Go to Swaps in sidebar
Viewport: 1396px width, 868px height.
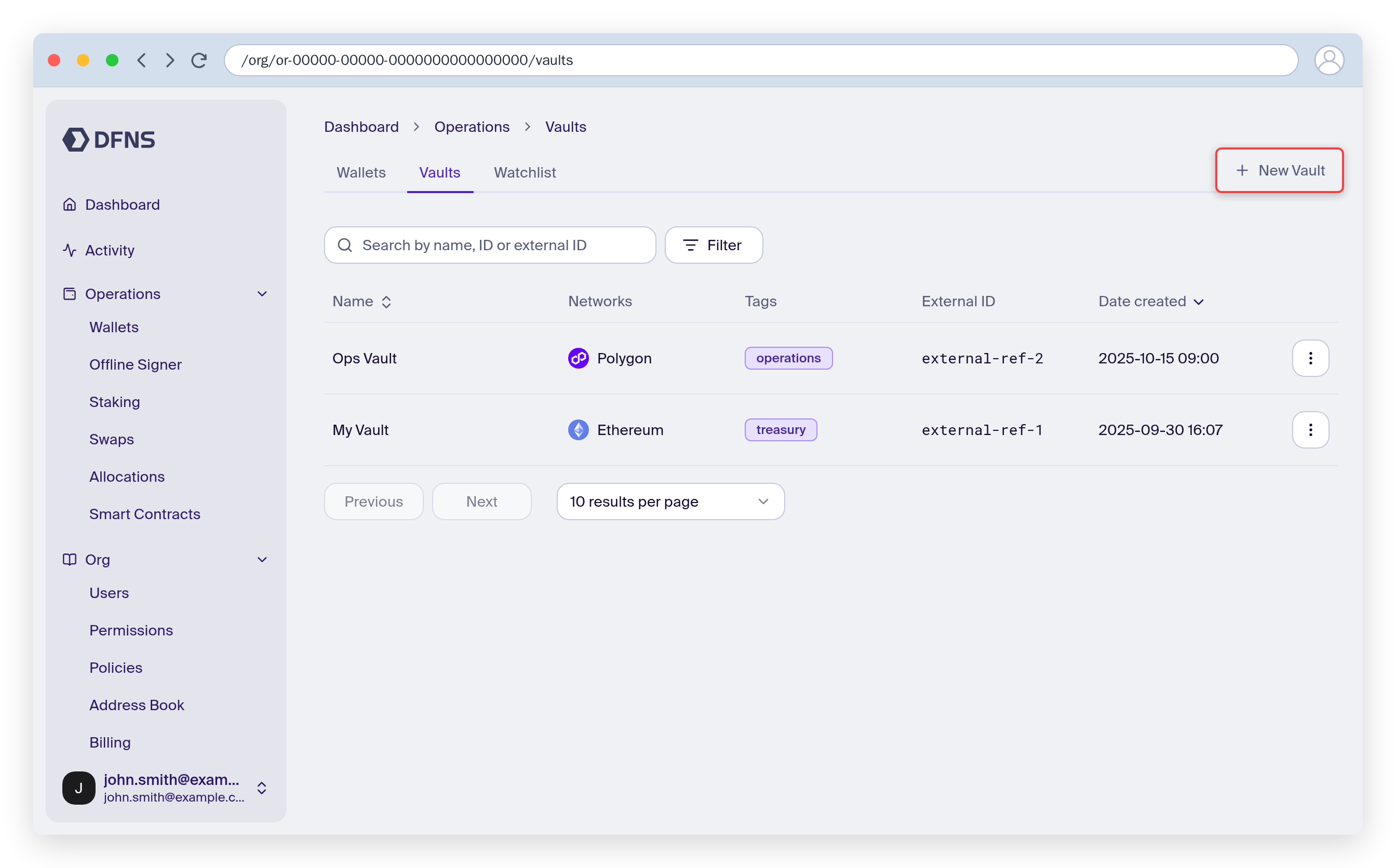coord(112,439)
